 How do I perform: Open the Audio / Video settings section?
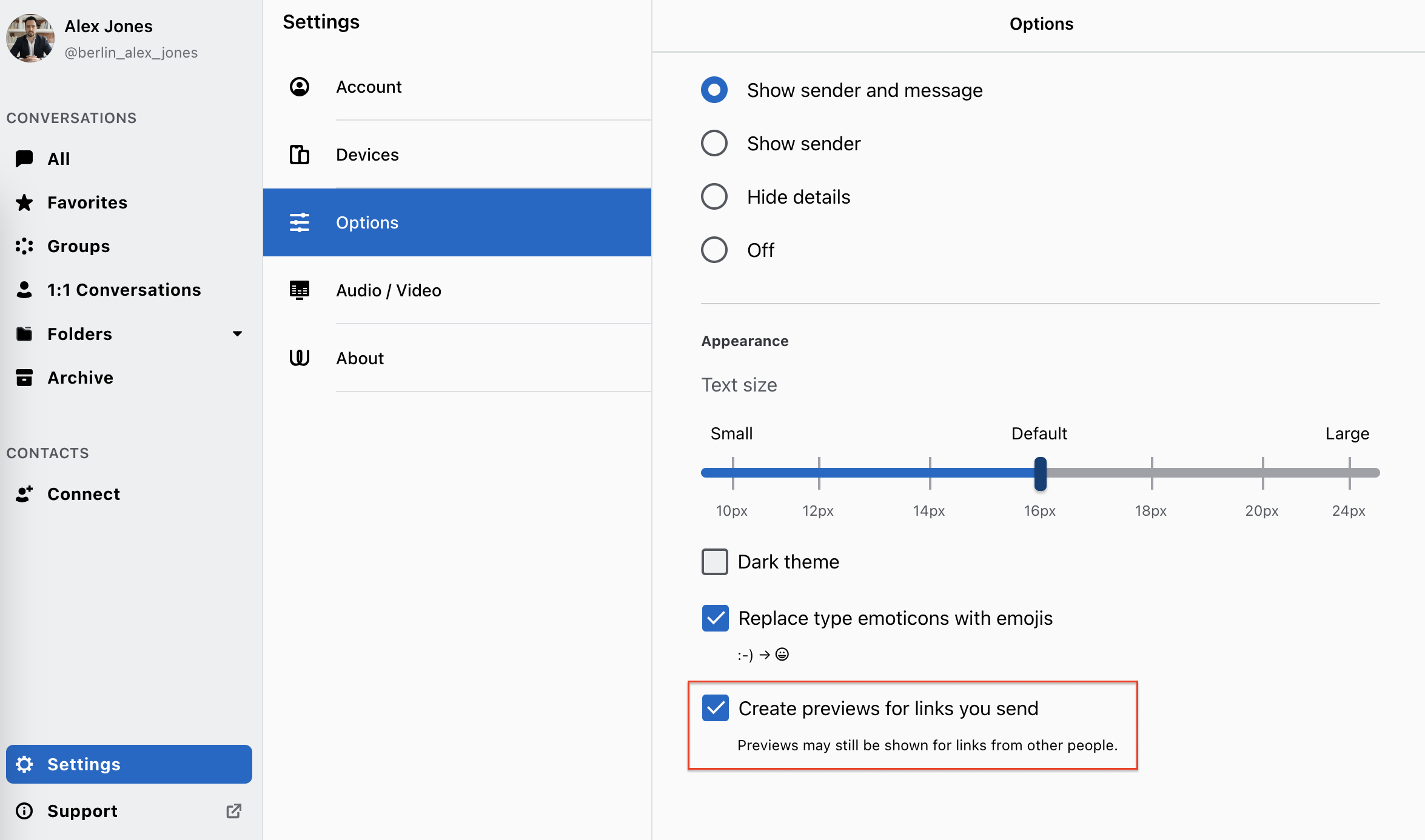[x=457, y=290]
